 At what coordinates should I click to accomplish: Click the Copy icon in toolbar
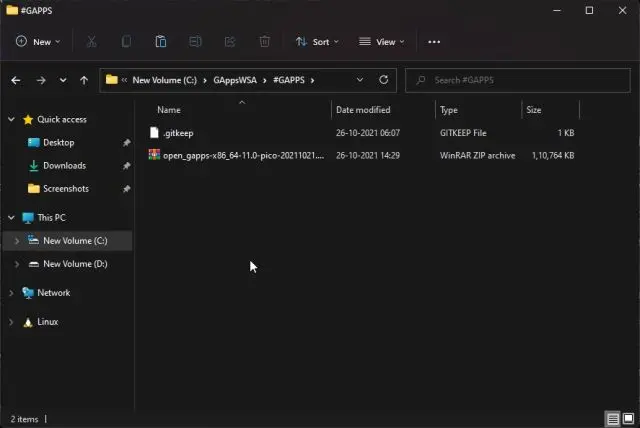click(x=126, y=42)
